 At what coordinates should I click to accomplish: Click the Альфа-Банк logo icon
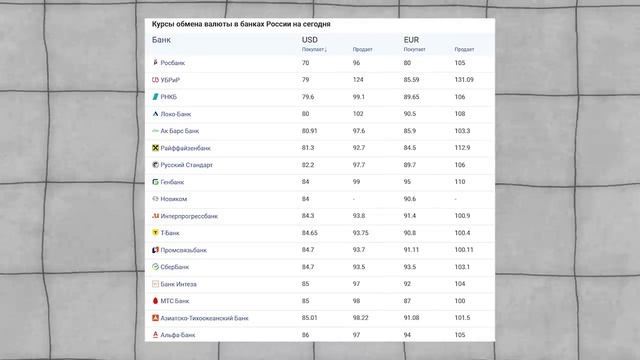[155, 335]
